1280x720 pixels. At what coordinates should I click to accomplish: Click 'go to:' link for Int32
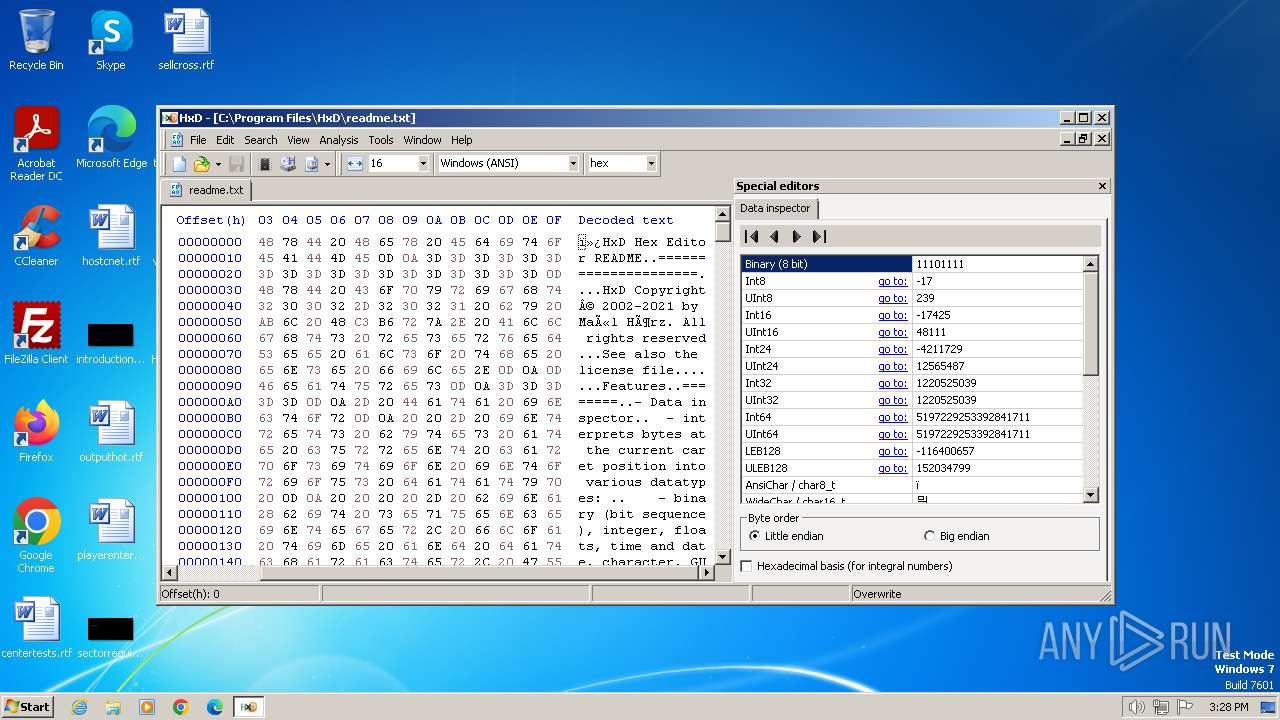coord(892,383)
